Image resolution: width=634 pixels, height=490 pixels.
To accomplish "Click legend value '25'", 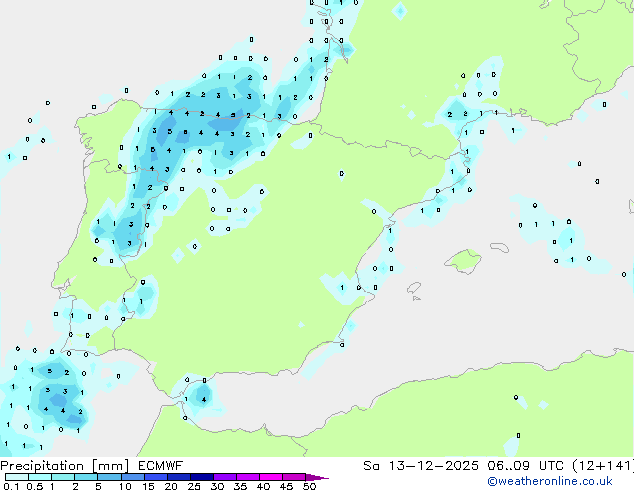I will click(x=194, y=486).
